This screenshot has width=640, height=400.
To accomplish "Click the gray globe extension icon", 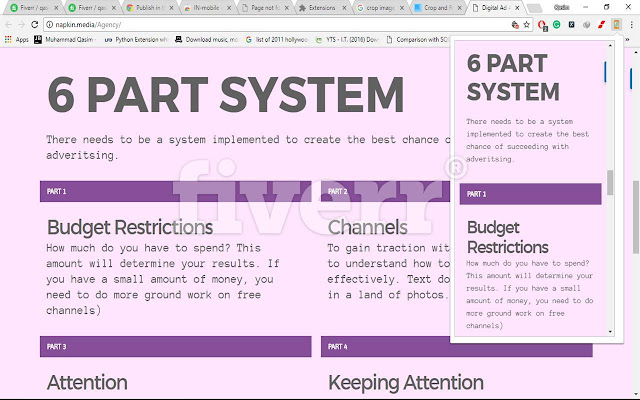I will [x=587, y=25].
